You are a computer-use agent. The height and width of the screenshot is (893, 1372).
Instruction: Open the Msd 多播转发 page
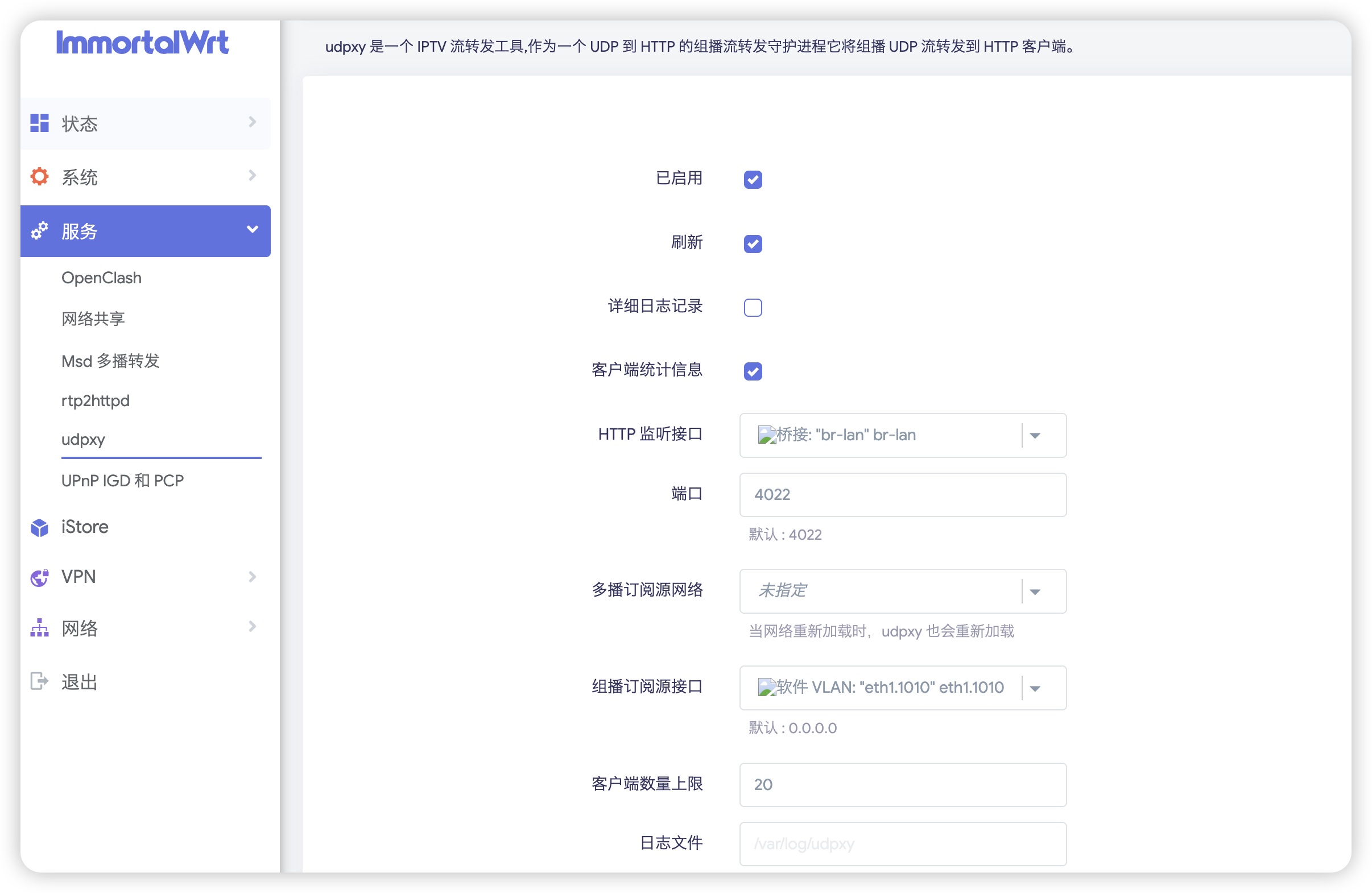110,361
